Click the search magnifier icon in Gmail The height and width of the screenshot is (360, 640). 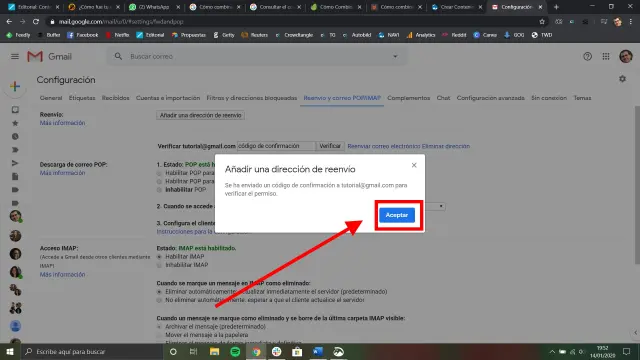tap(118, 56)
